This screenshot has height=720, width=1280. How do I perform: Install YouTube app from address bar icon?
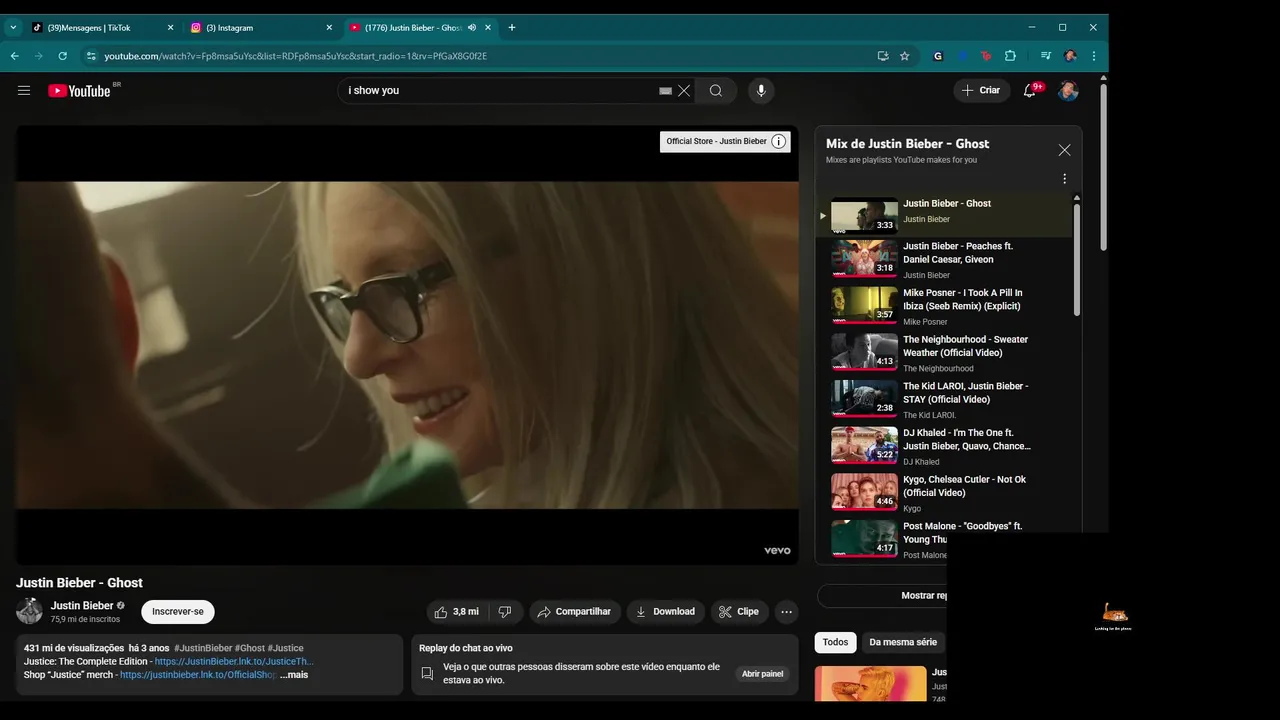point(883,56)
